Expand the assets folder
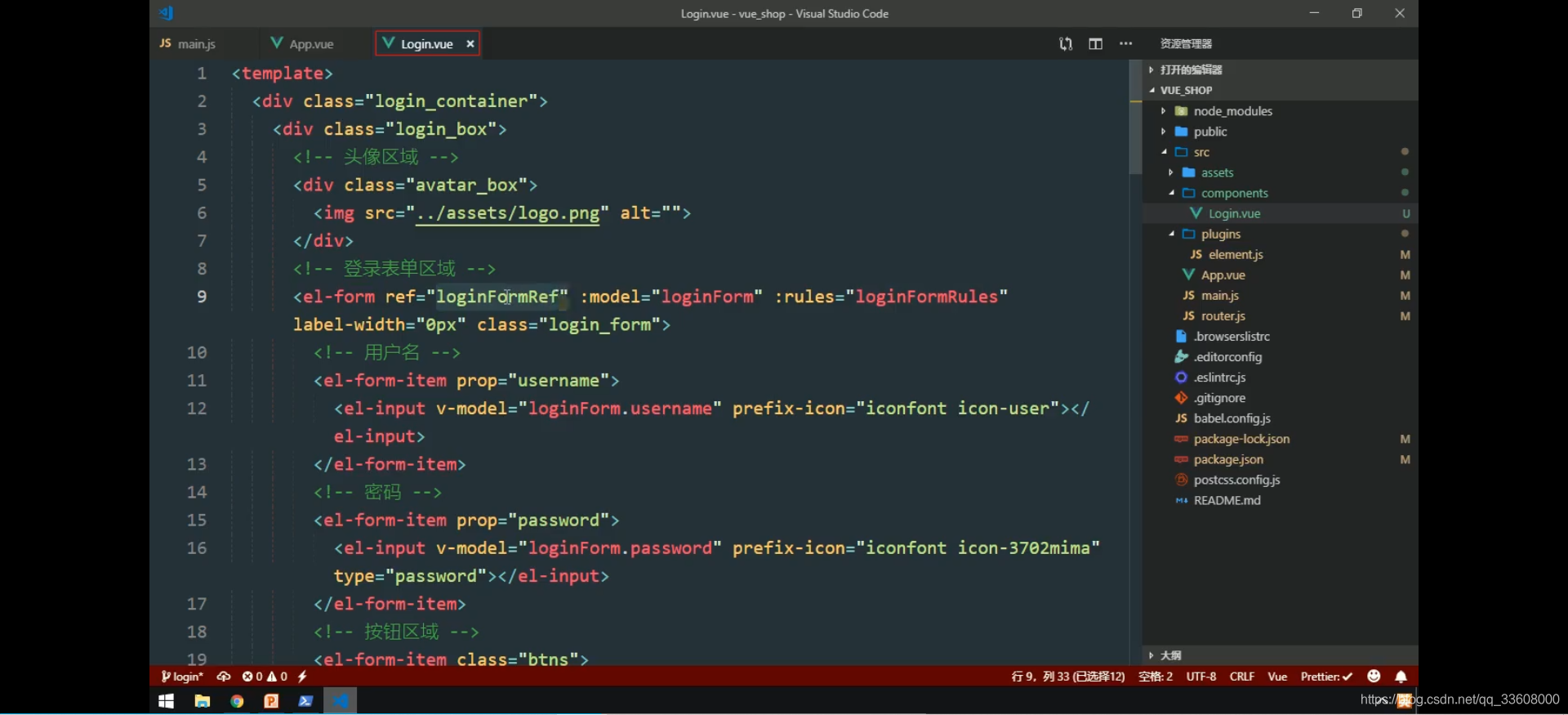Viewport: 1568px width, 715px height. pos(1170,172)
